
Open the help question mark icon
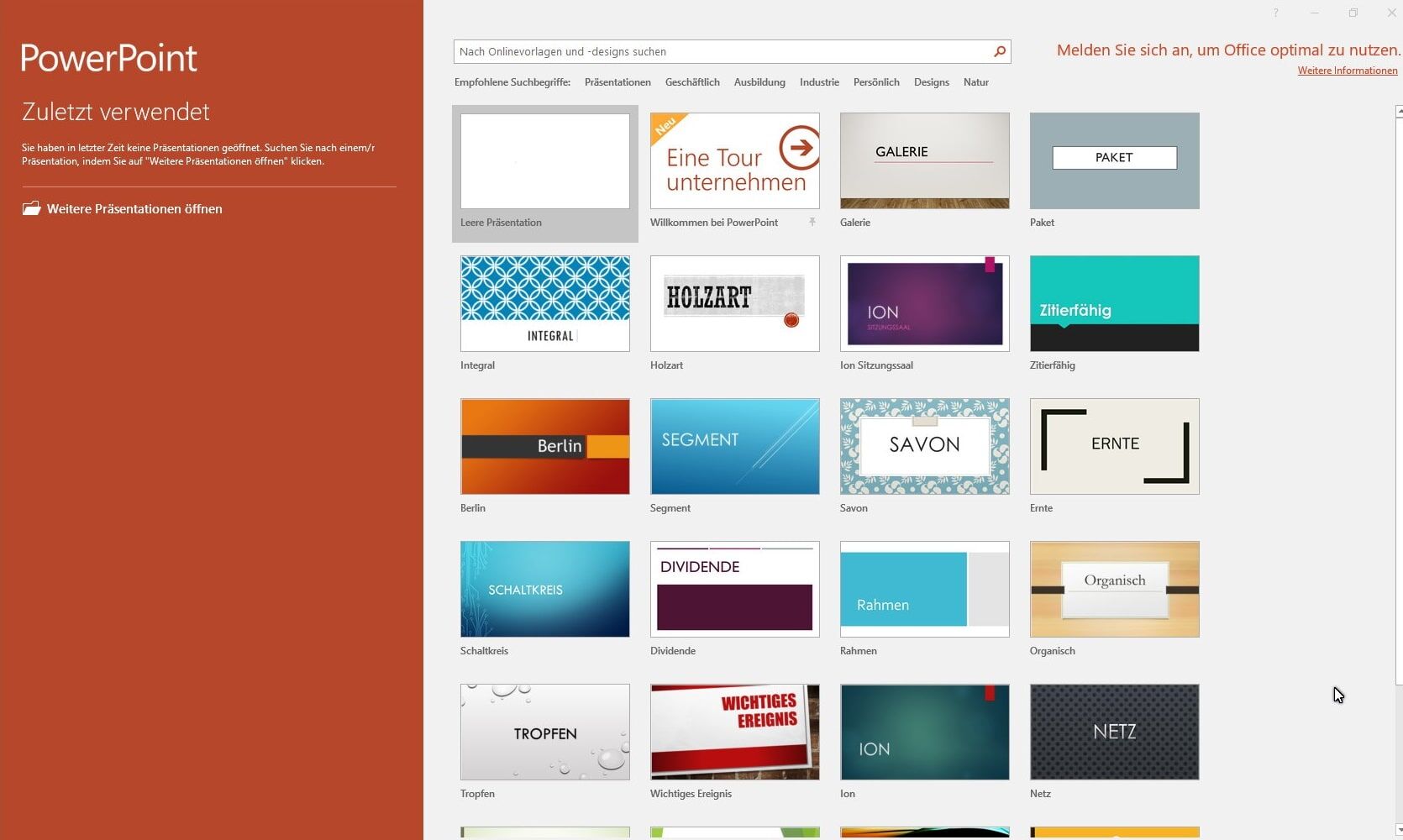pos(1275,13)
